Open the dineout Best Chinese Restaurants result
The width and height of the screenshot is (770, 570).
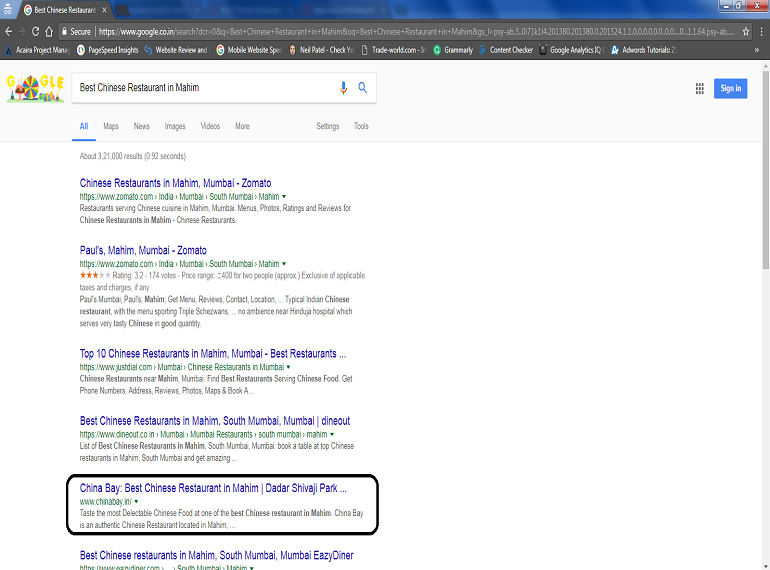point(215,421)
